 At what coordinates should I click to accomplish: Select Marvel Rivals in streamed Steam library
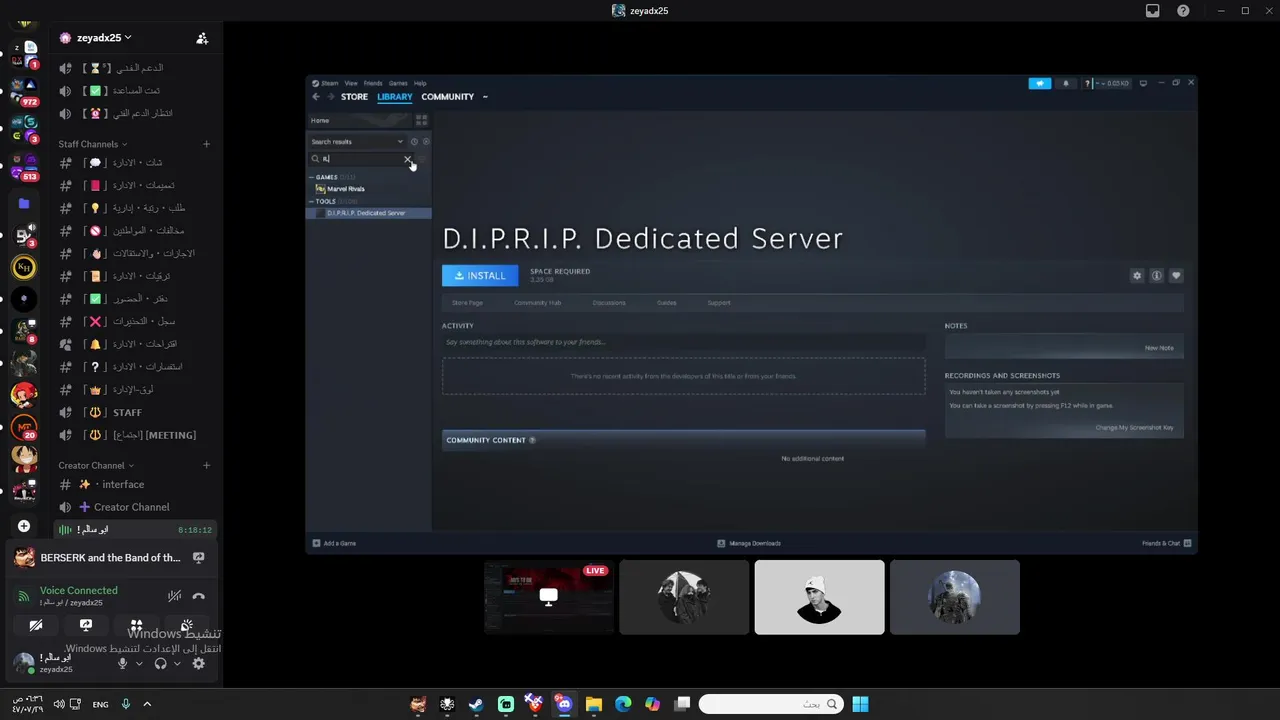pyautogui.click(x=345, y=189)
